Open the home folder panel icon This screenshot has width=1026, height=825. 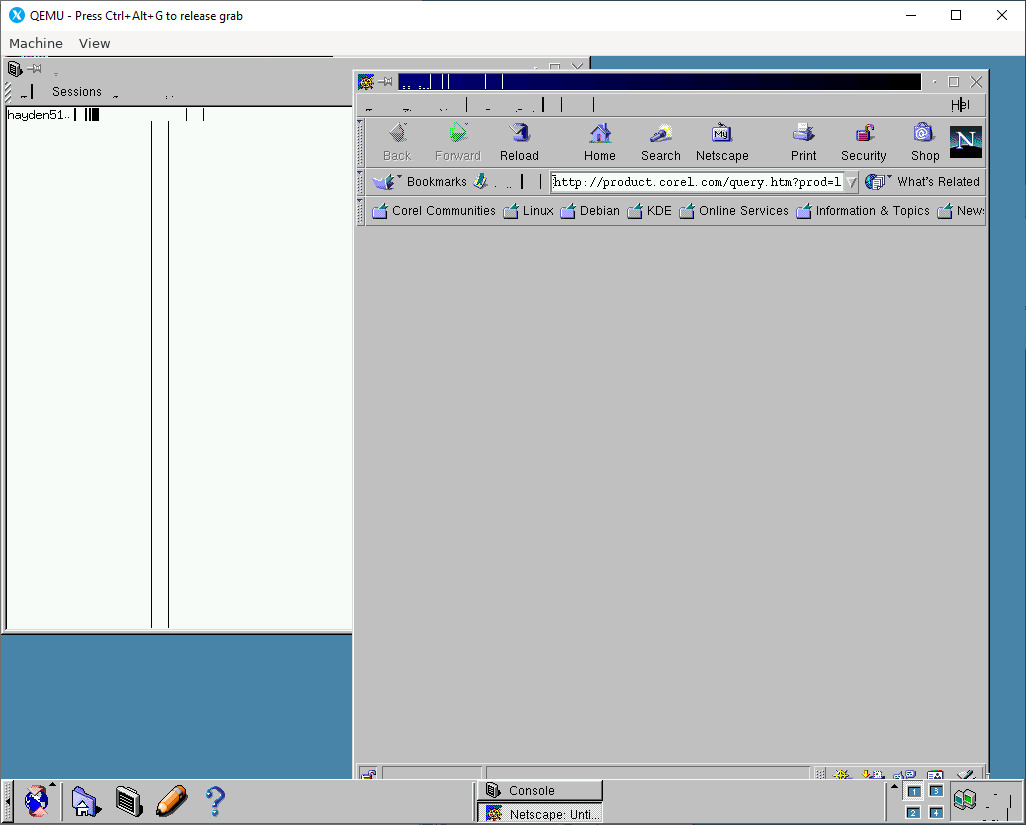point(86,801)
